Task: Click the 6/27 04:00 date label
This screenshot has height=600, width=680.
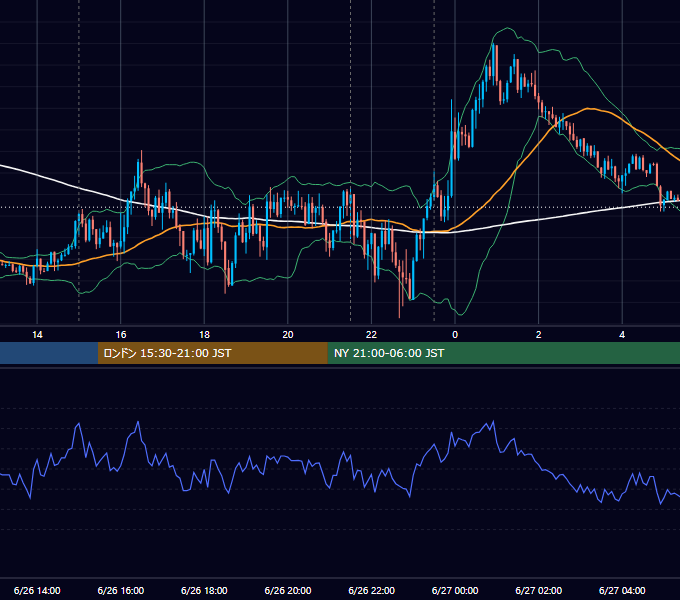Action: [622, 590]
